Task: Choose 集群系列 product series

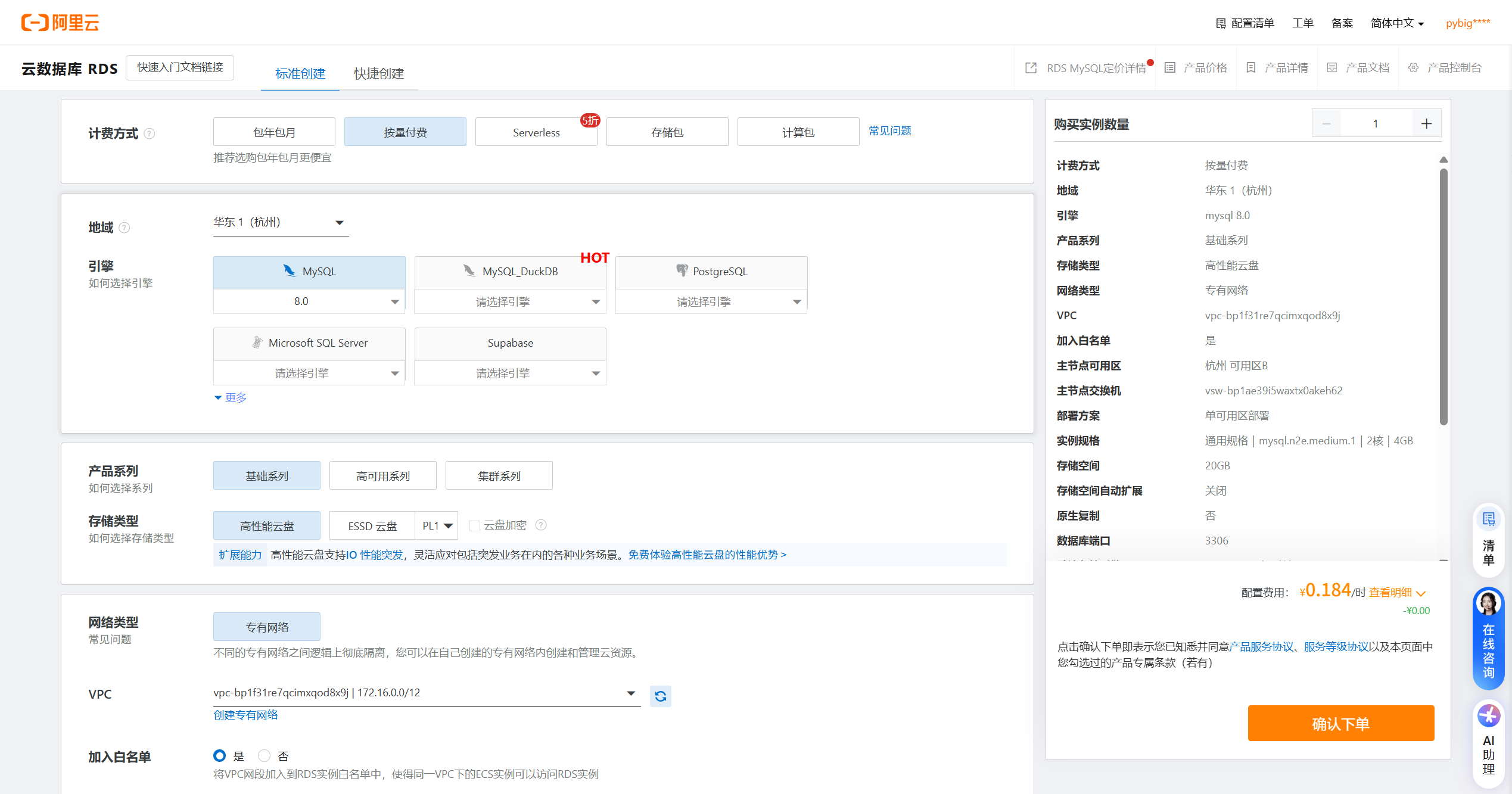Action: (x=499, y=475)
